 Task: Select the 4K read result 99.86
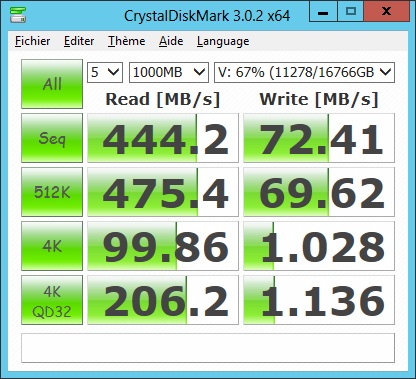pos(163,246)
